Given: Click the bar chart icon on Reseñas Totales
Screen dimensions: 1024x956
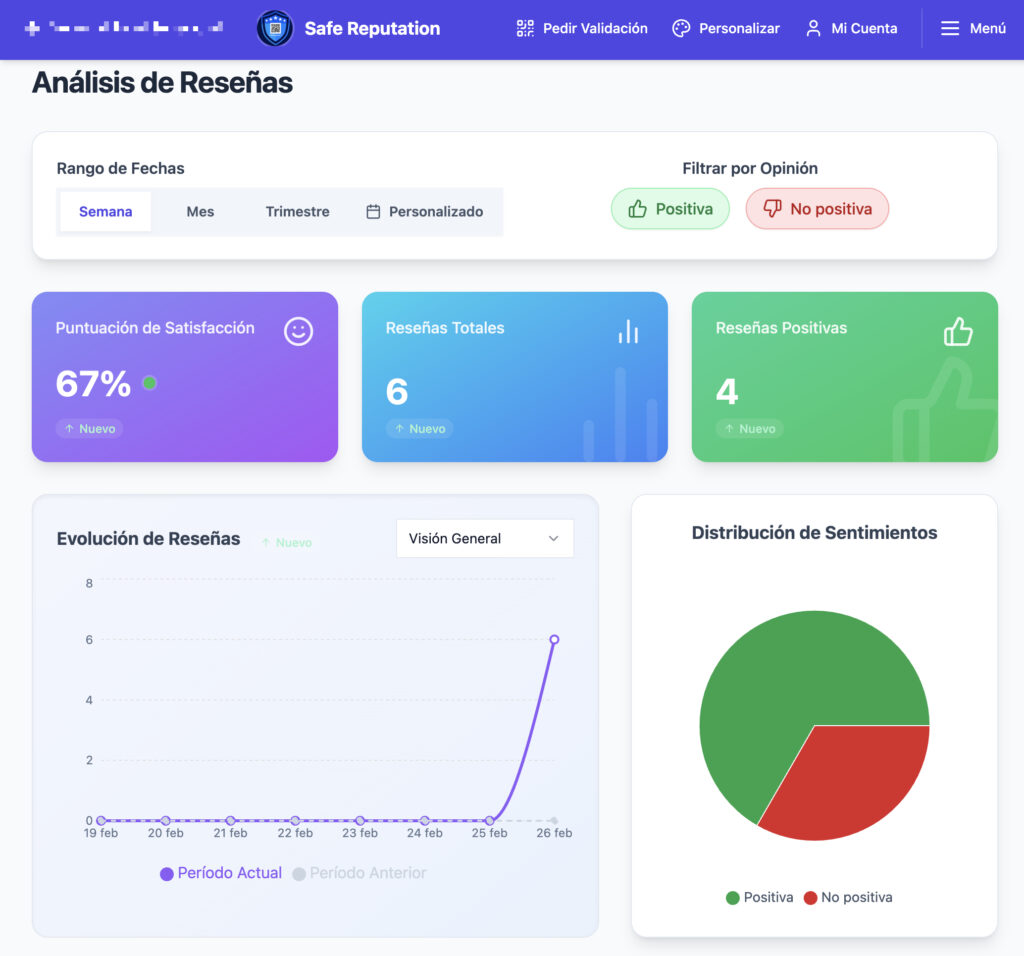Looking at the screenshot, I should coord(628,331).
